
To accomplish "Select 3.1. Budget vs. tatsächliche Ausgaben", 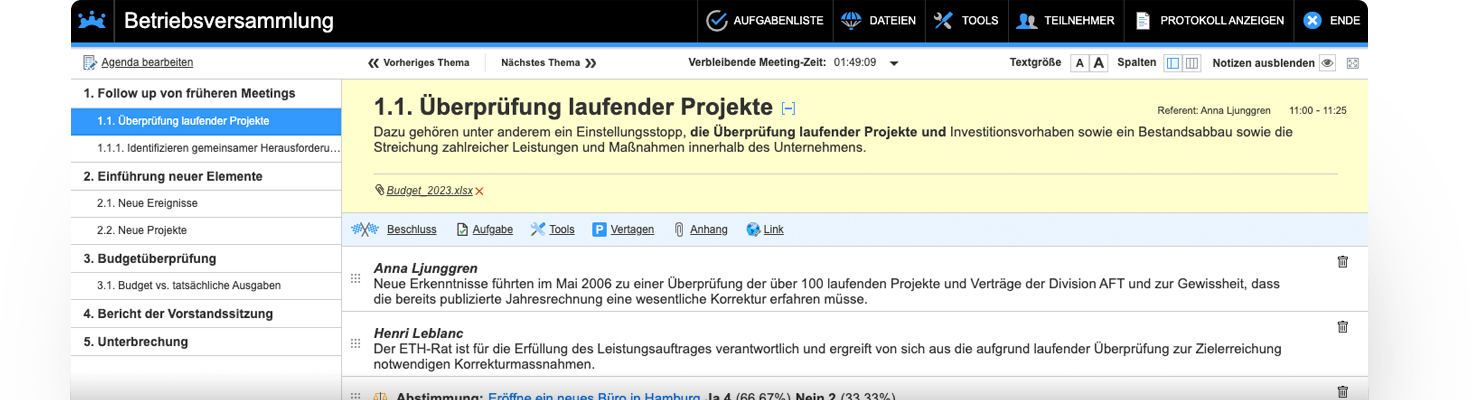I will point(206,286).
